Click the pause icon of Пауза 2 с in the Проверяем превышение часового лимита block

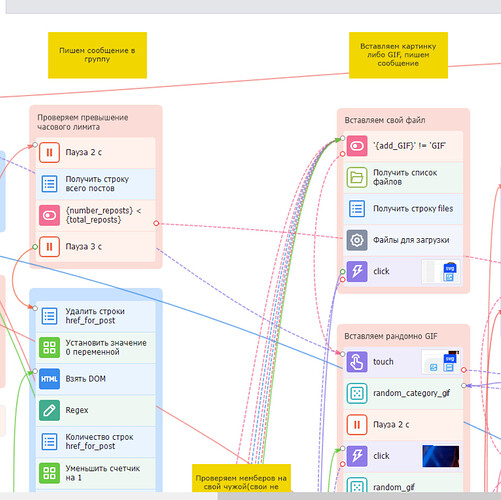click(x=49, y=152)
